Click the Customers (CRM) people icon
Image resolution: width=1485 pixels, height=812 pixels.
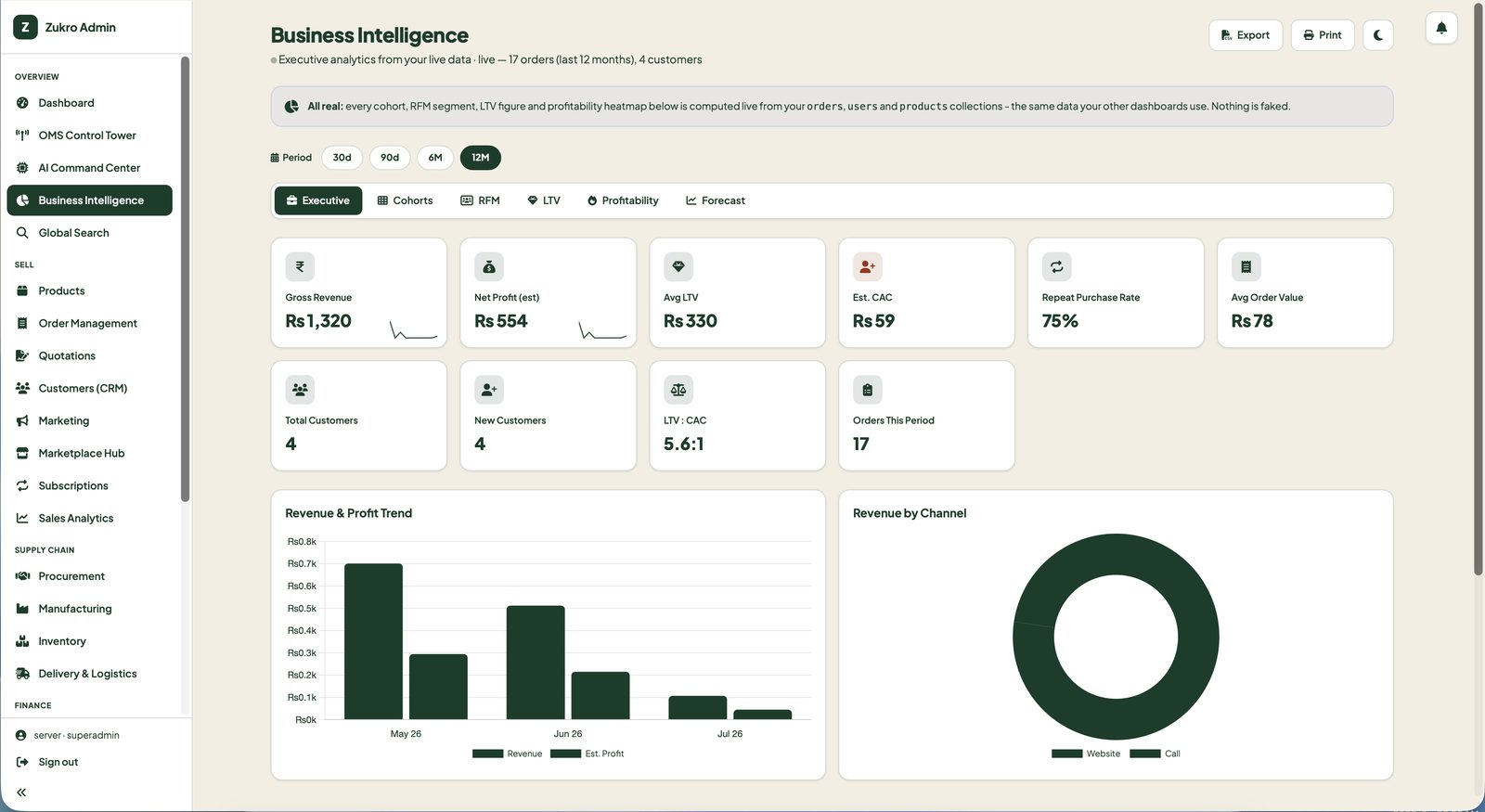(x=22, y=388)
